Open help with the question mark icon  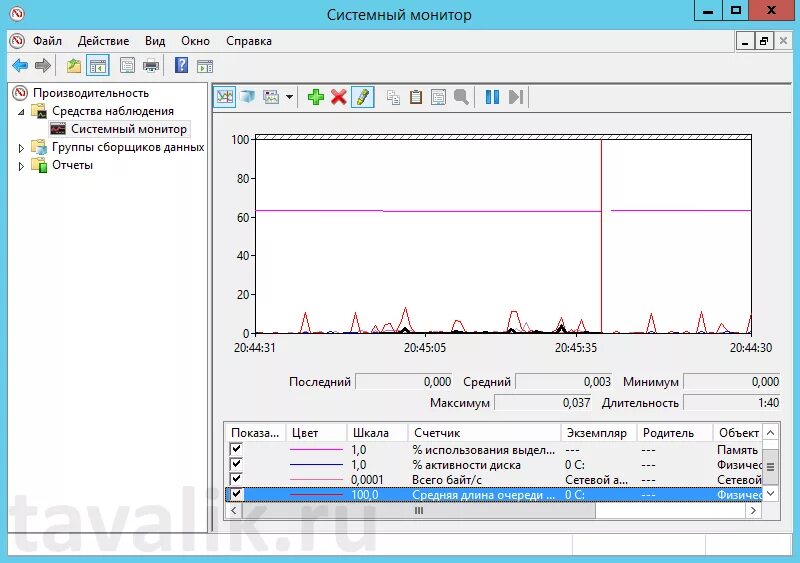(x=181, y=65)
